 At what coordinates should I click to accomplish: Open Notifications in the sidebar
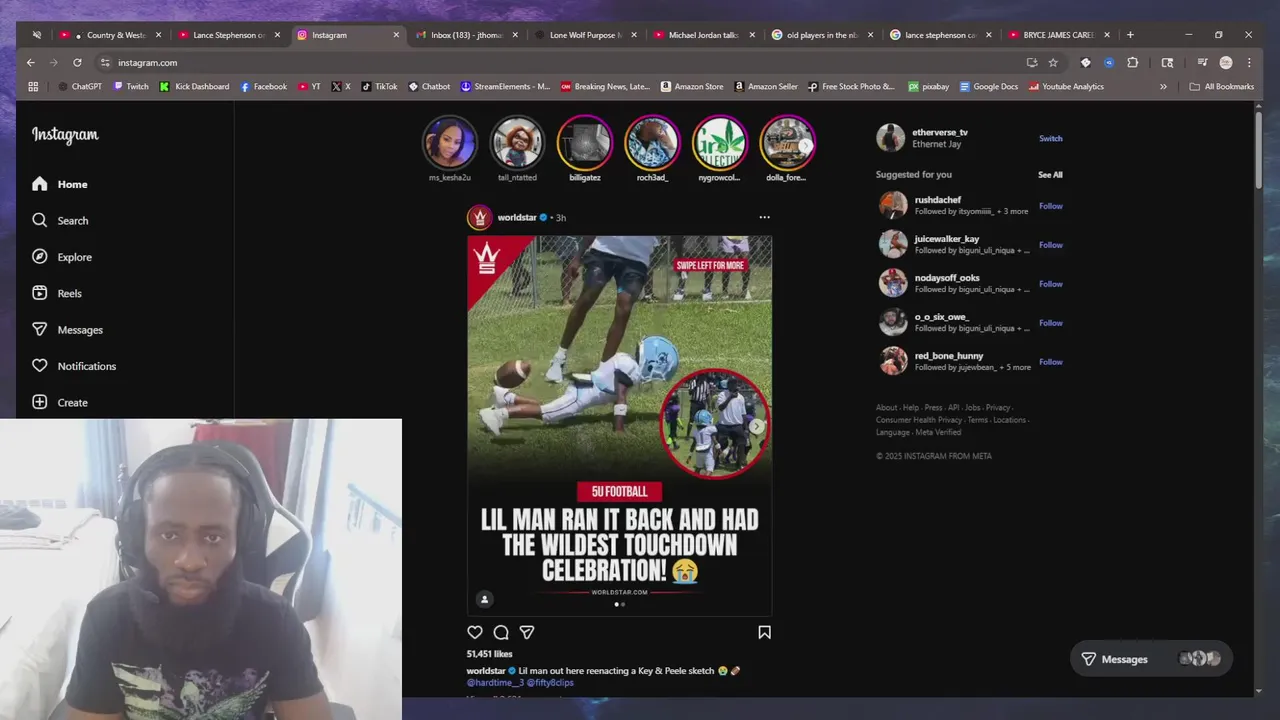[x=74, y=366]
